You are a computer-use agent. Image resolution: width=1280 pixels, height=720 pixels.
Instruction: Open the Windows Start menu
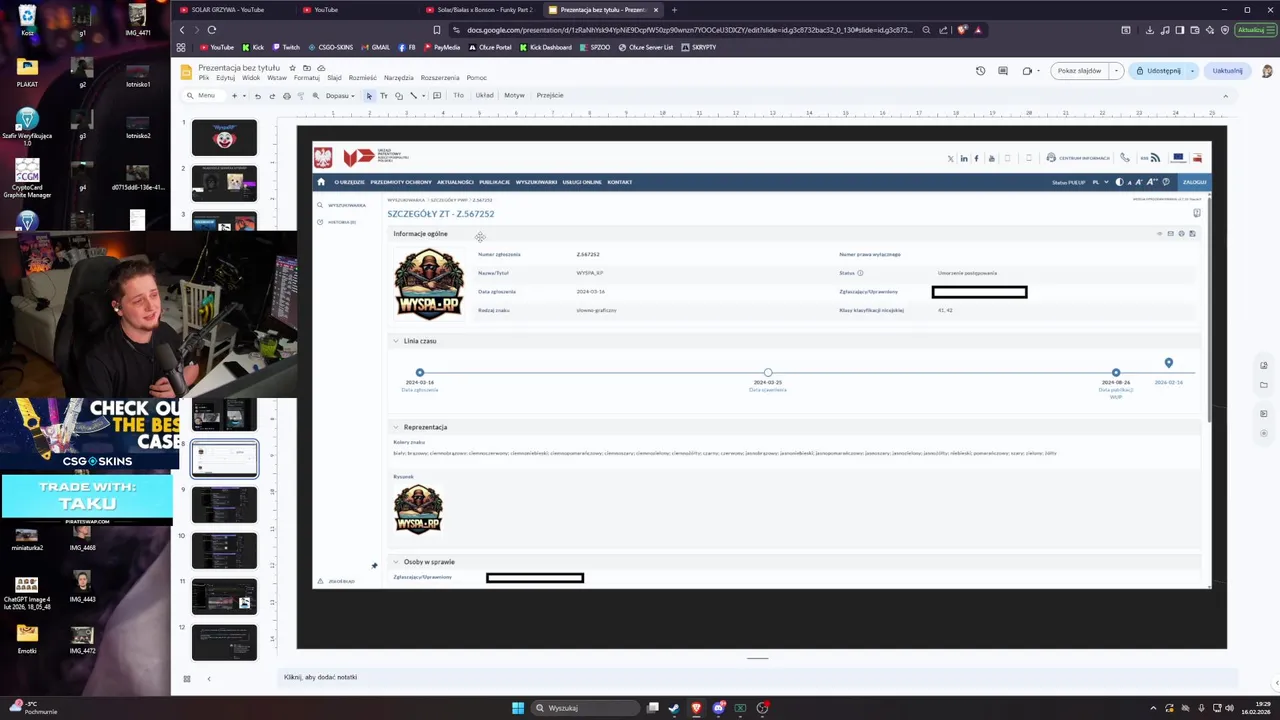click(518, 708)
